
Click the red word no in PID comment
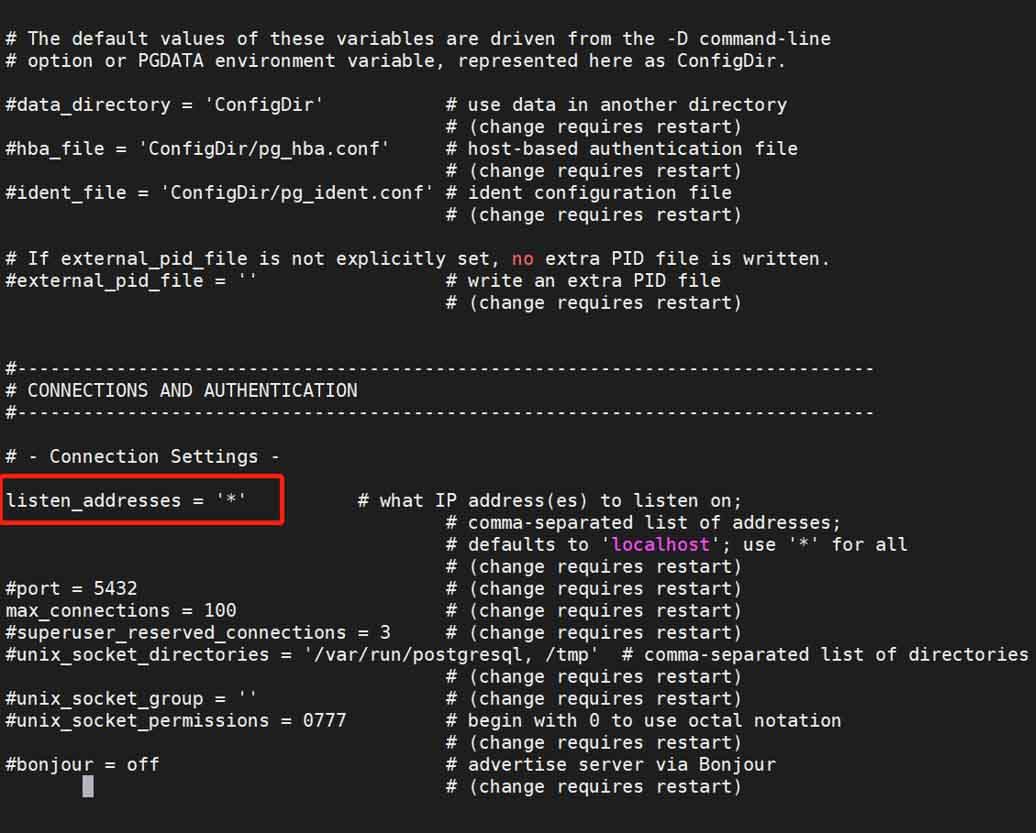coord(523,258)
